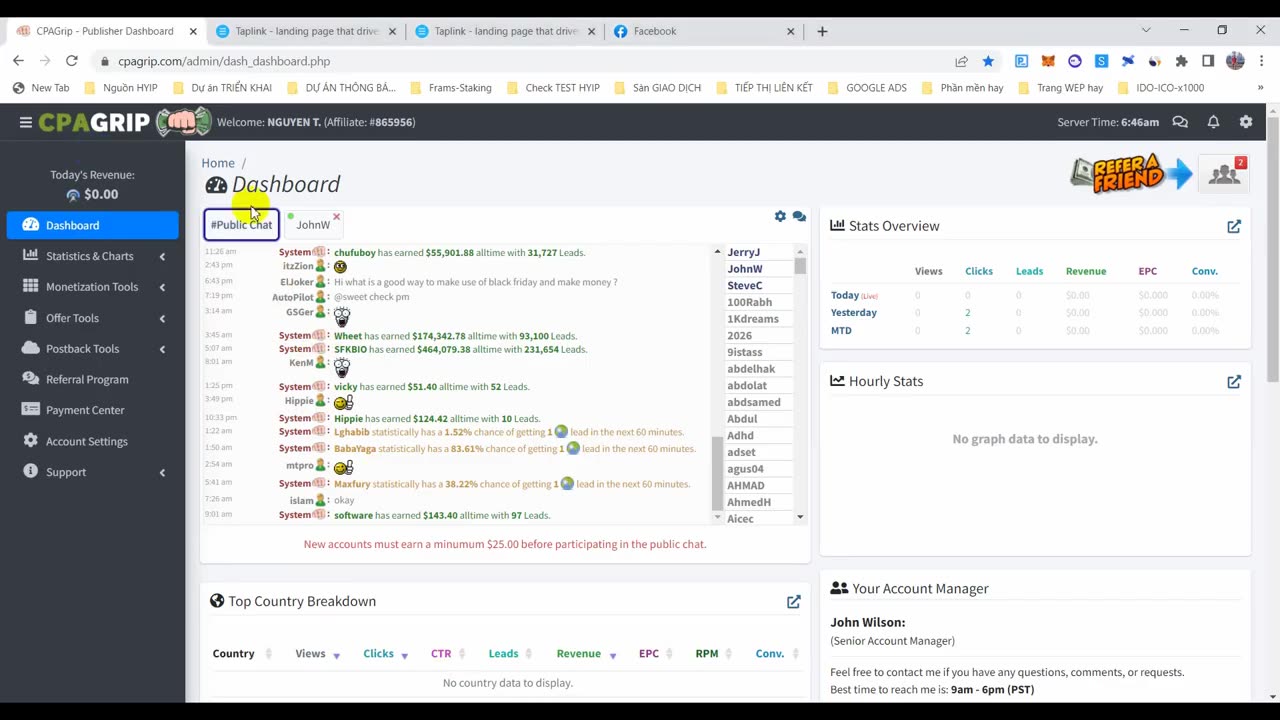Click Yesterday row in Stats Overview
Screen dimensions: 1280x720
(1035, 313)
